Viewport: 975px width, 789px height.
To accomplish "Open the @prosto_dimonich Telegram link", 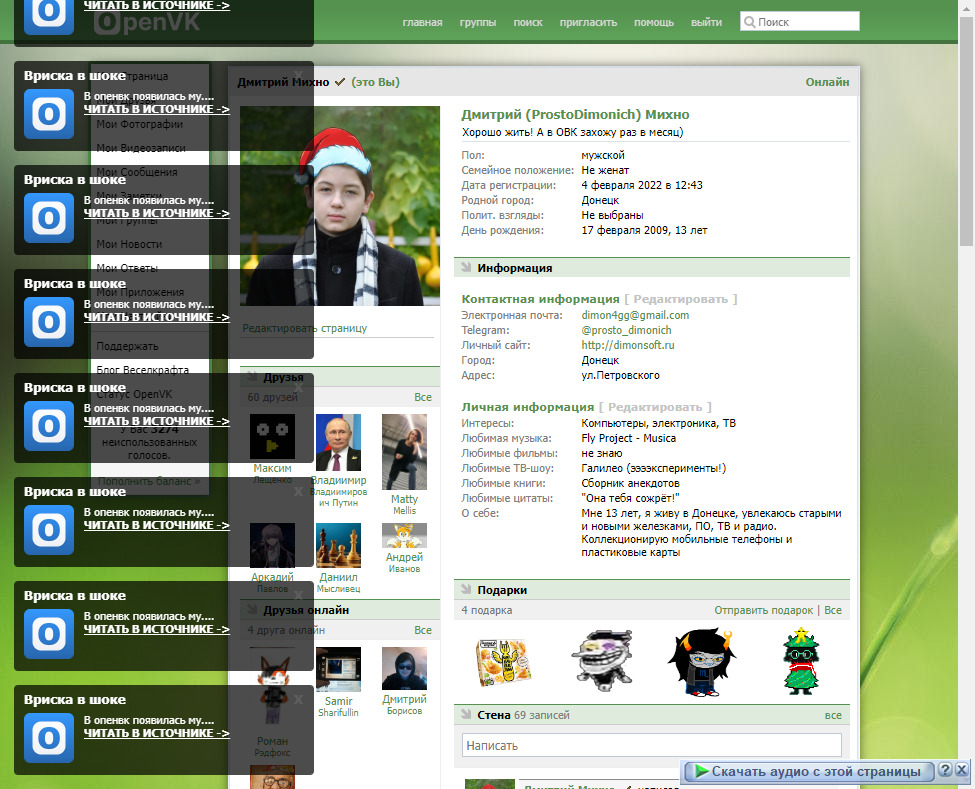I will [626, 330].
